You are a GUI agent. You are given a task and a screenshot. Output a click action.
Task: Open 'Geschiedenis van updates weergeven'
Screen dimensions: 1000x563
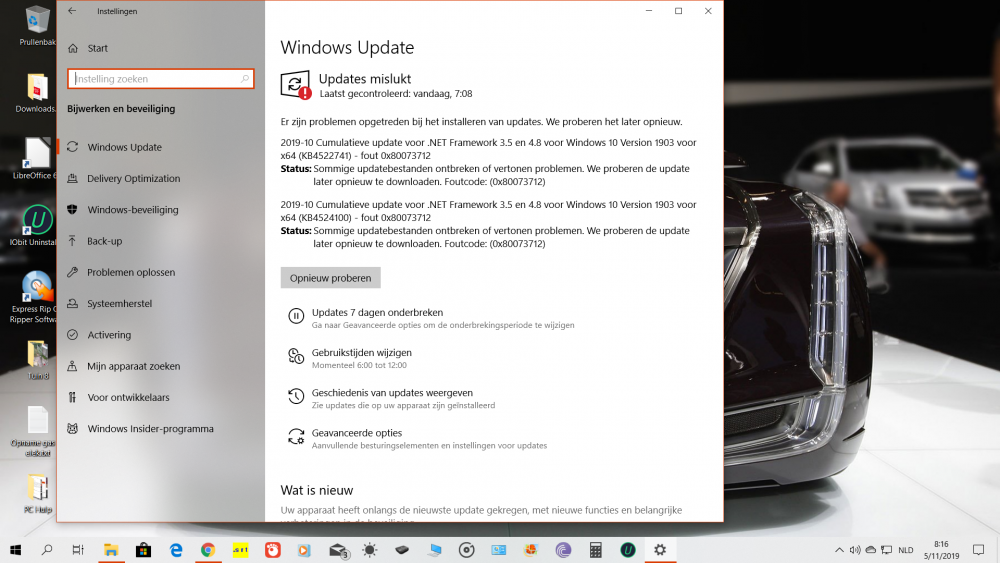pos(392,393)
